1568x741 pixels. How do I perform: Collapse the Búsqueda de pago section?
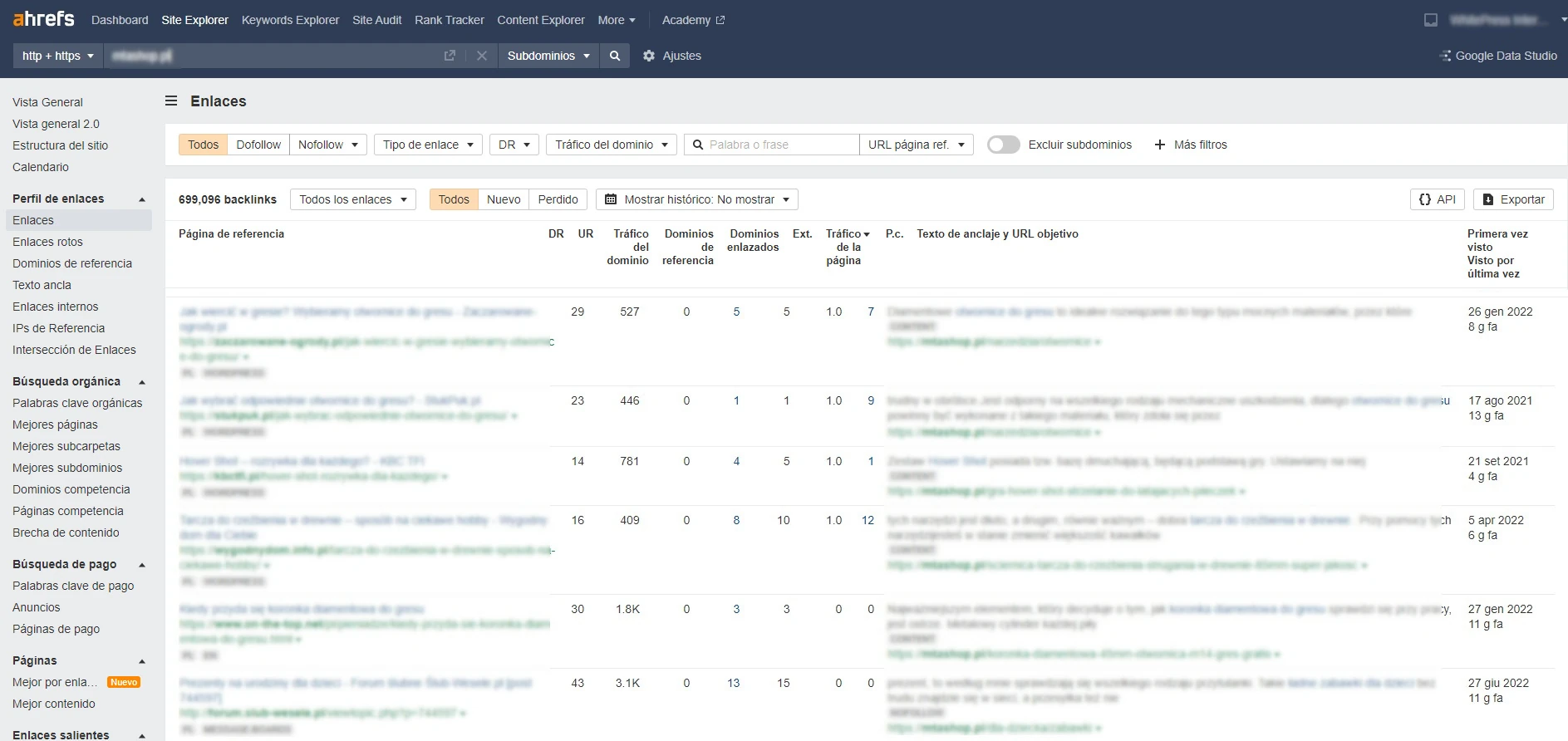(142, 565)
